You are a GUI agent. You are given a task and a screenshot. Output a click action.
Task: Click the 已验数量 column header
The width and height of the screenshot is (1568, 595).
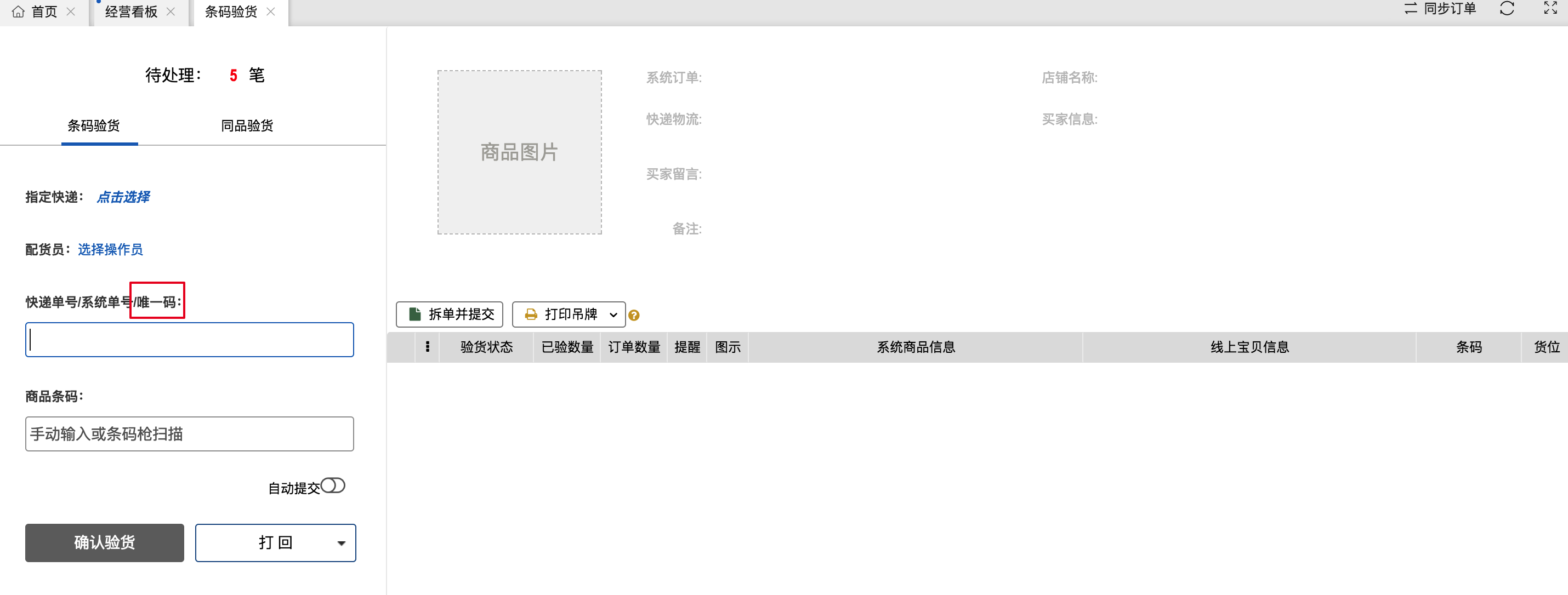click(567, 347)
